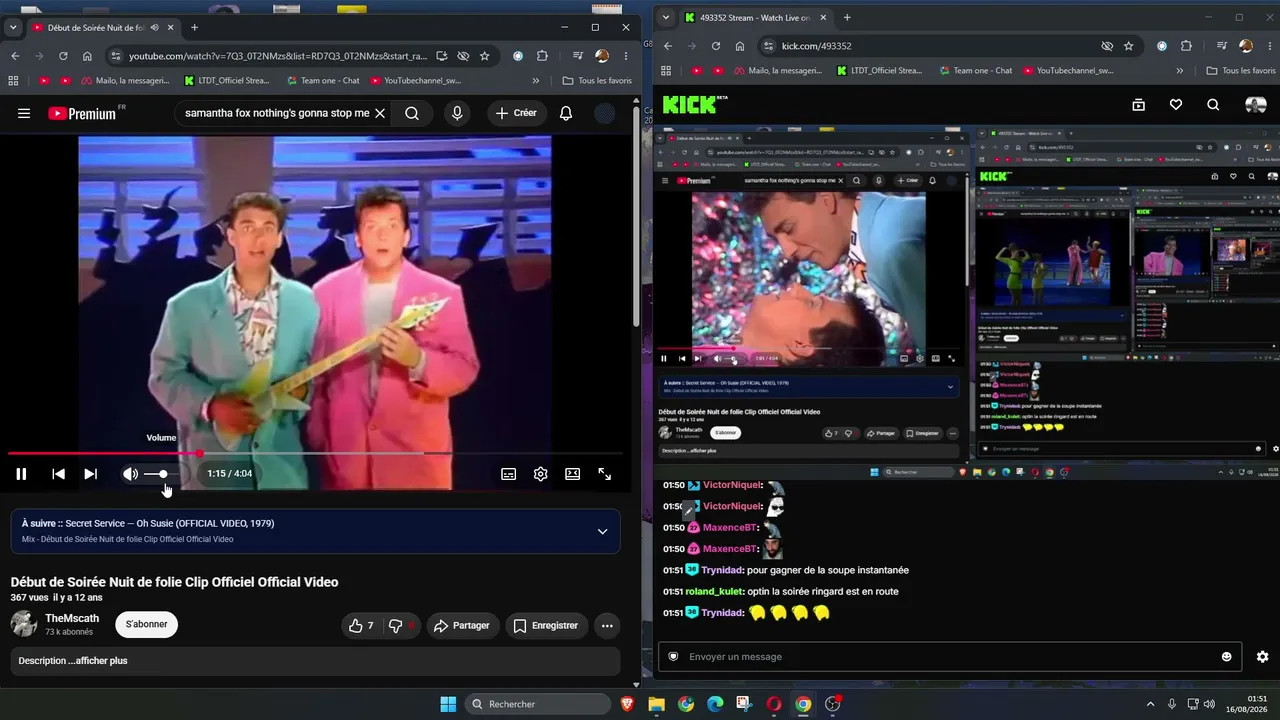Screen dimensions: 1280x720
Task: Start YouTube voice search with microphone
Action: (x=457, y=113)
